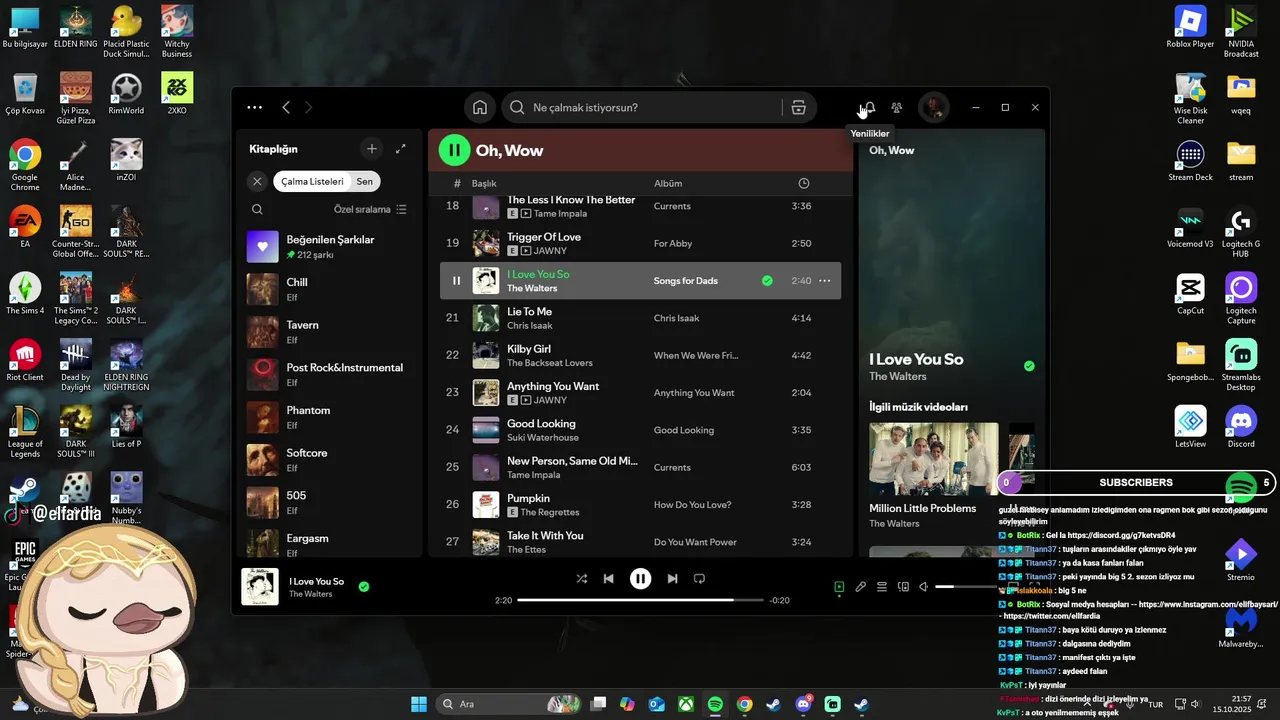Open the Do You Want Power album
Screen dimensions: 1280x720
[x=695, y=542]
